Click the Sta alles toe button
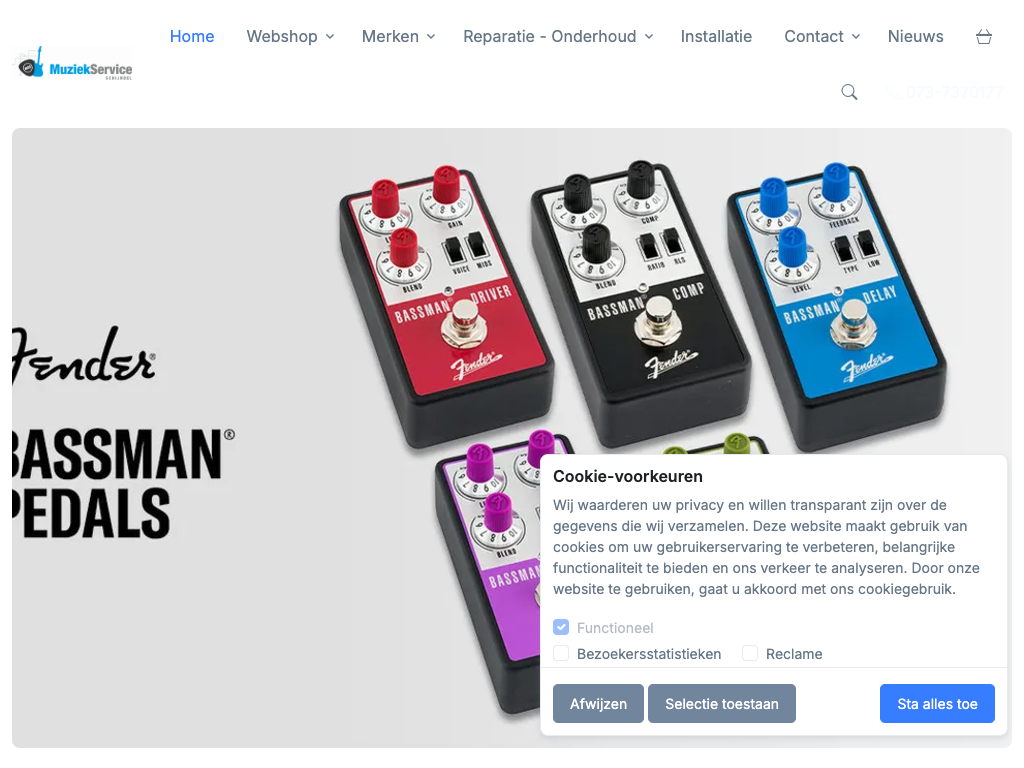This screenshot has height=768, width=1024. pos(937,703)
